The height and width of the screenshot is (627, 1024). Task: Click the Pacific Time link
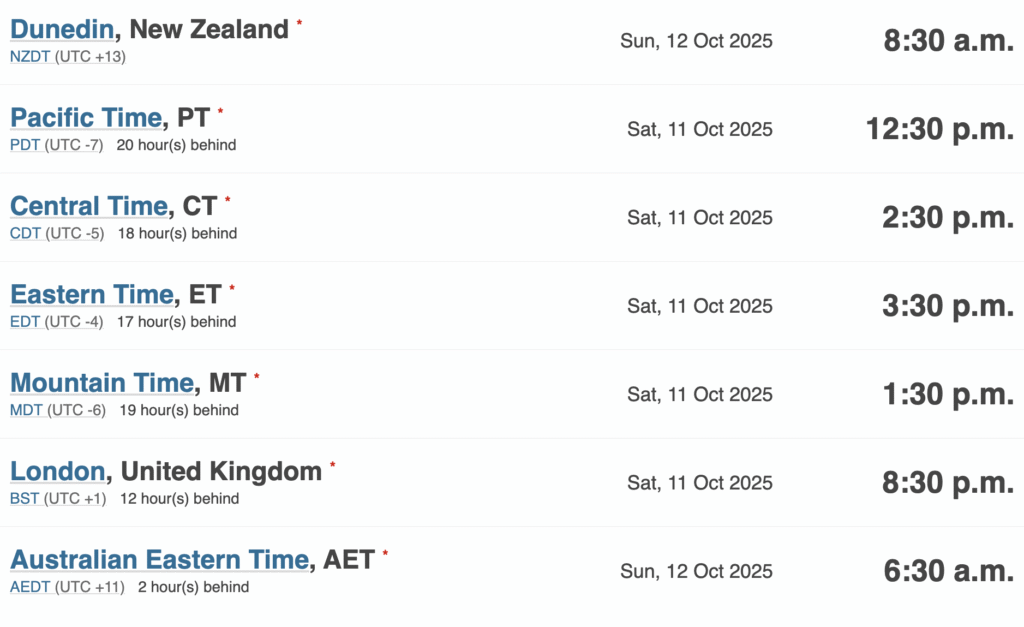click(x=85, y=118)
